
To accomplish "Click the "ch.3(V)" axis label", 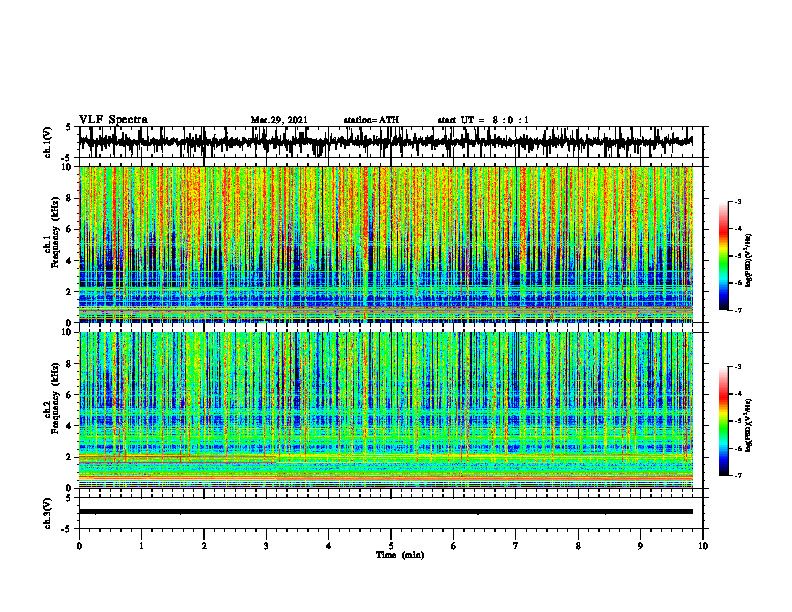I will [48, 513].
